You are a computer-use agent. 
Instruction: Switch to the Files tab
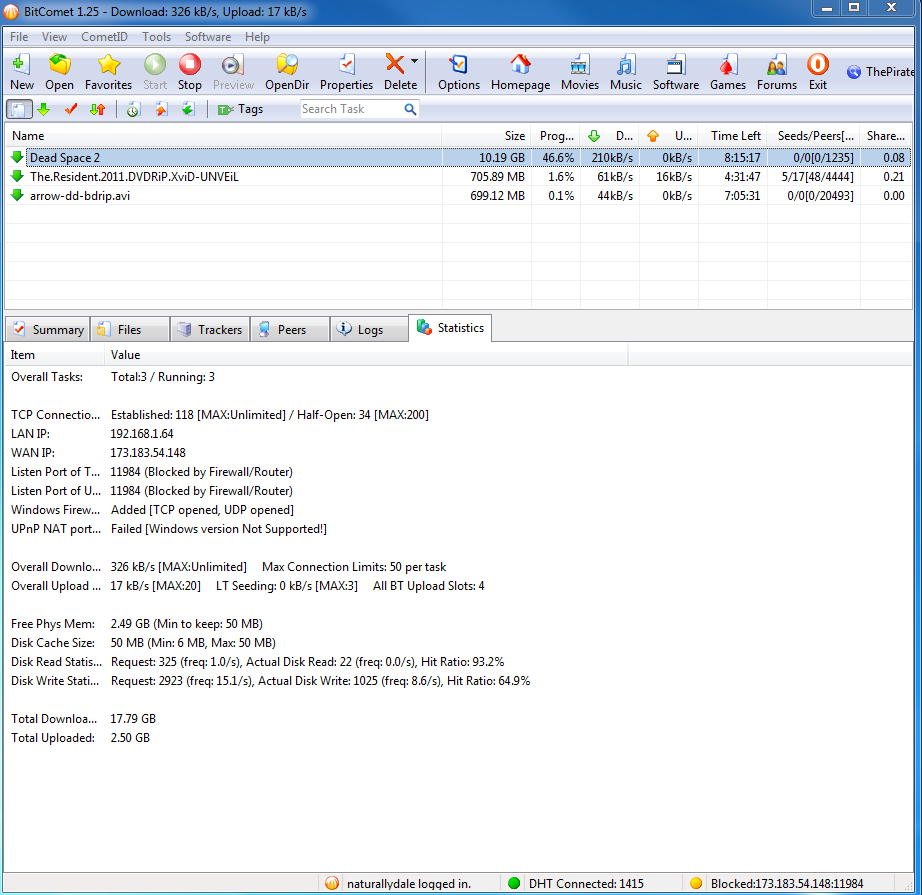coord(129,329)
